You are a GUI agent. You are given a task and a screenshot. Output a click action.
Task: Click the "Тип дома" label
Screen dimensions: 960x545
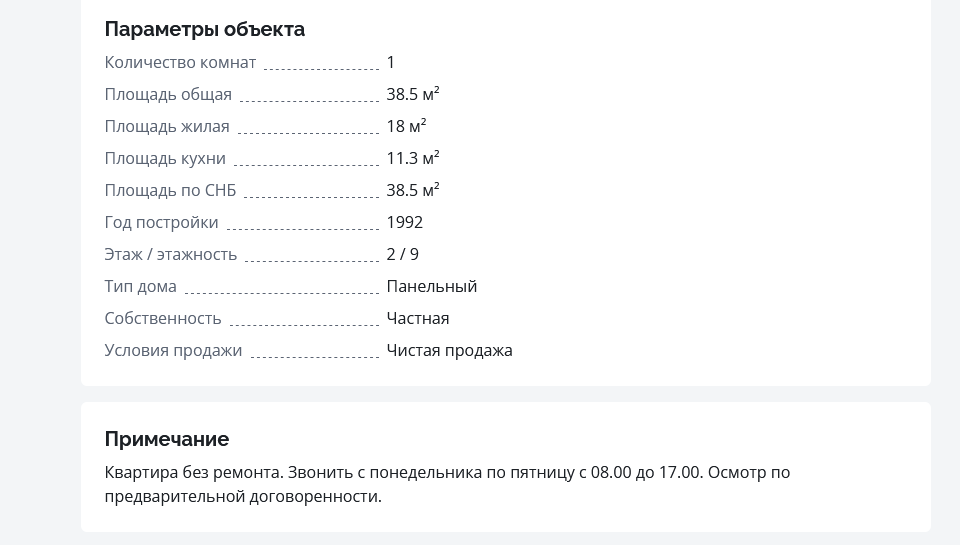point(141,286)
